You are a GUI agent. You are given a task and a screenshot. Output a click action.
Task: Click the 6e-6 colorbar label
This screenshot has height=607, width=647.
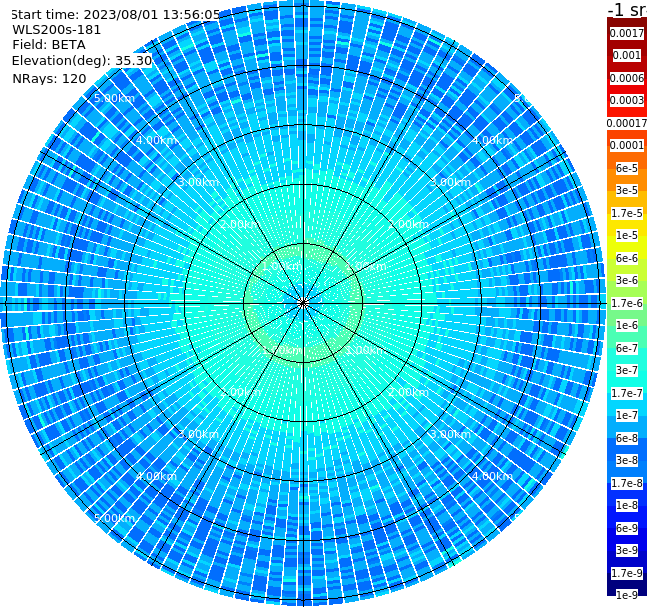click(627, 258)
